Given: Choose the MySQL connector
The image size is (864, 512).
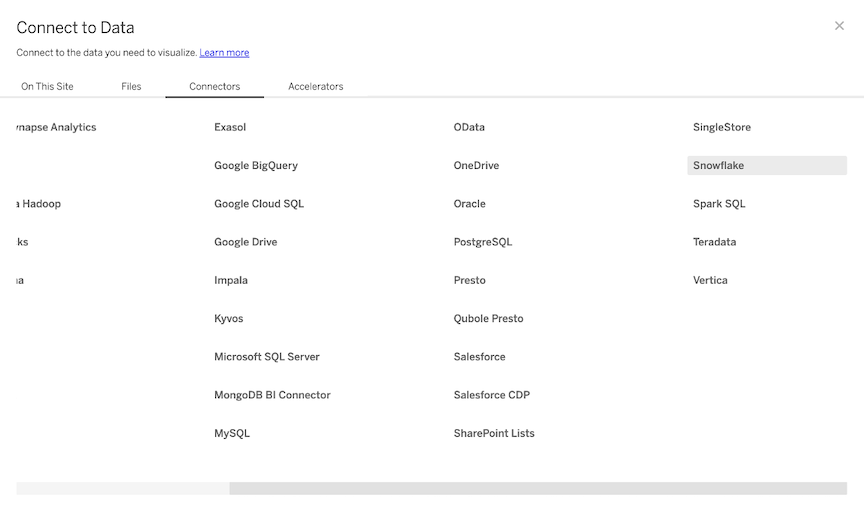Looking at the screenshot, I should click(232, 434).
